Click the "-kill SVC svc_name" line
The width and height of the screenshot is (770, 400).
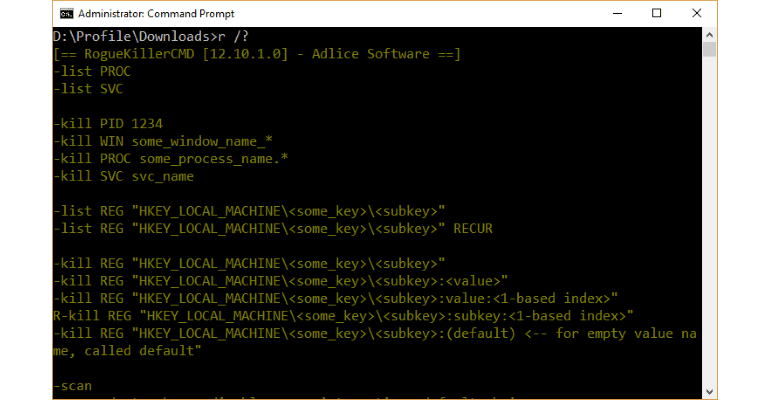(x=123, y=177)
